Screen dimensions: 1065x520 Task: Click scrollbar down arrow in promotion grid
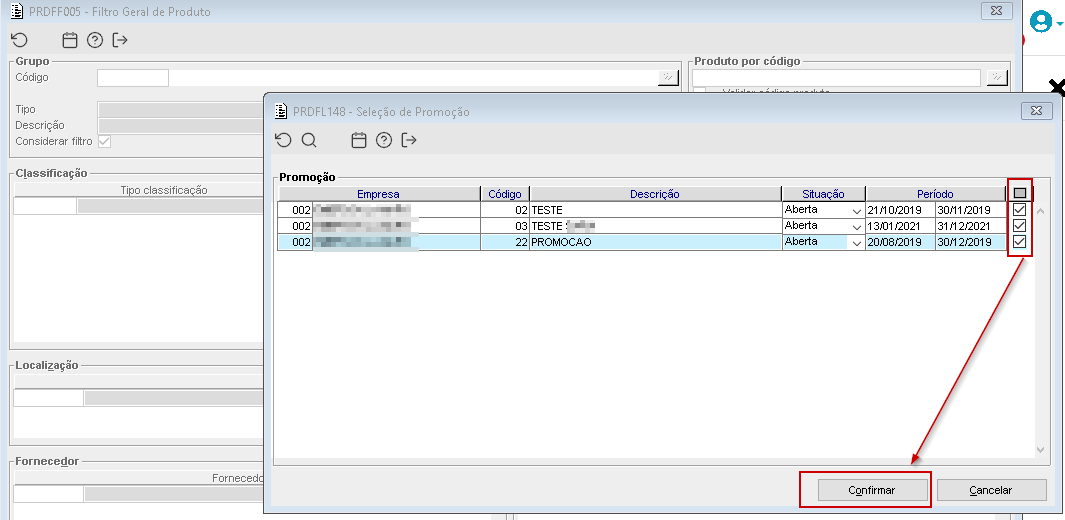[1040, 449]
